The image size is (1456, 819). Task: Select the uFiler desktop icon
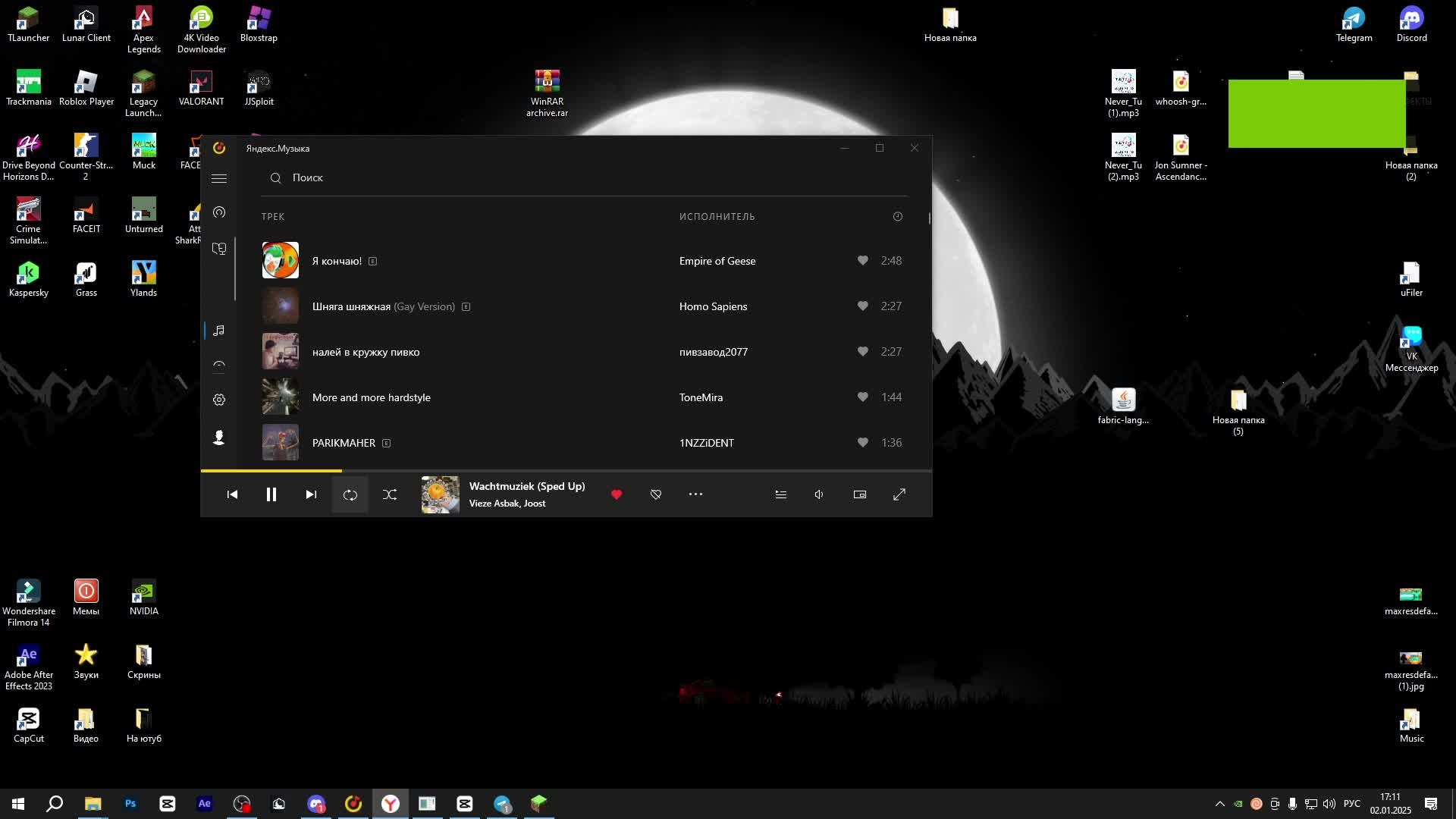click(x=1412, y=279)
